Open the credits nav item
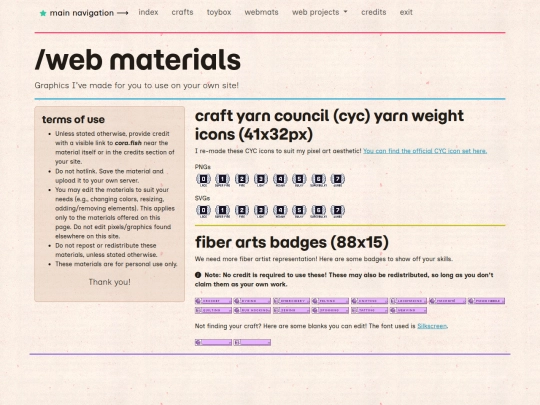540x405 pixels. [374, 12]
